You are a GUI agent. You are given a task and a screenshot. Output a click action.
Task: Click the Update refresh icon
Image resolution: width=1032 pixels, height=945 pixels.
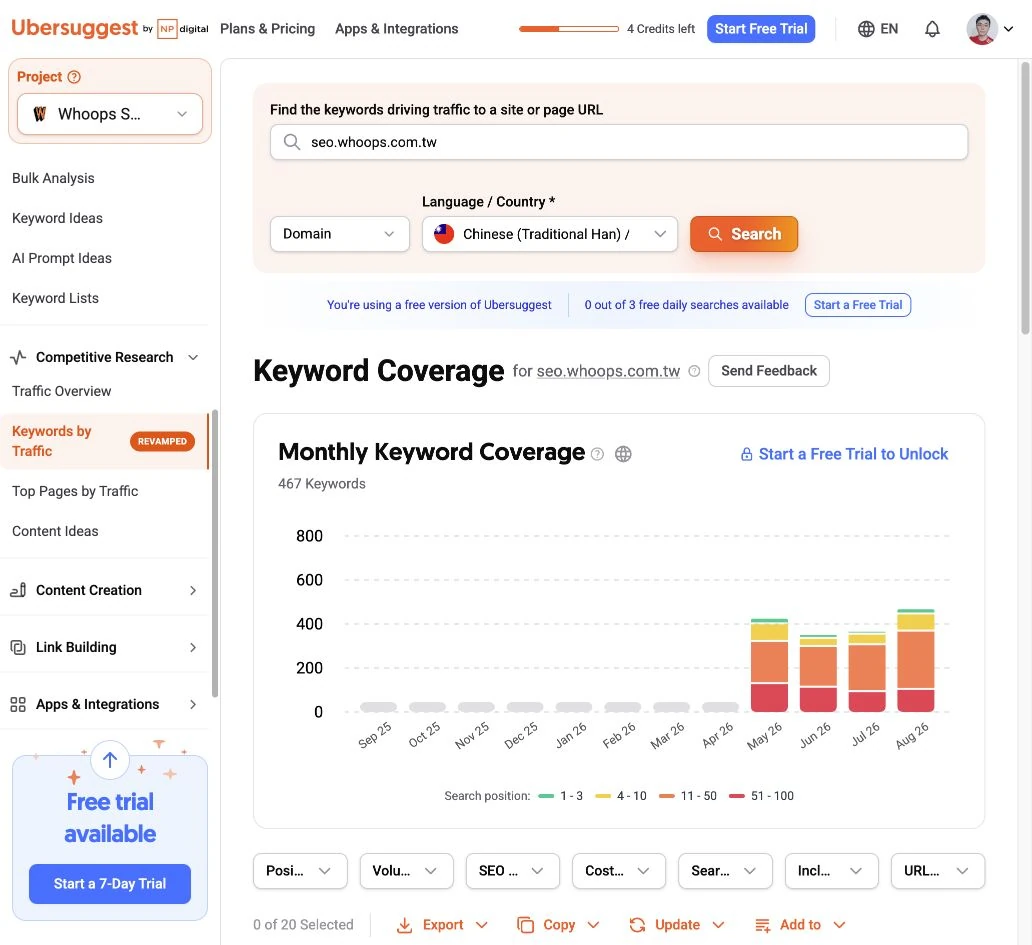(x=637, y=925)
